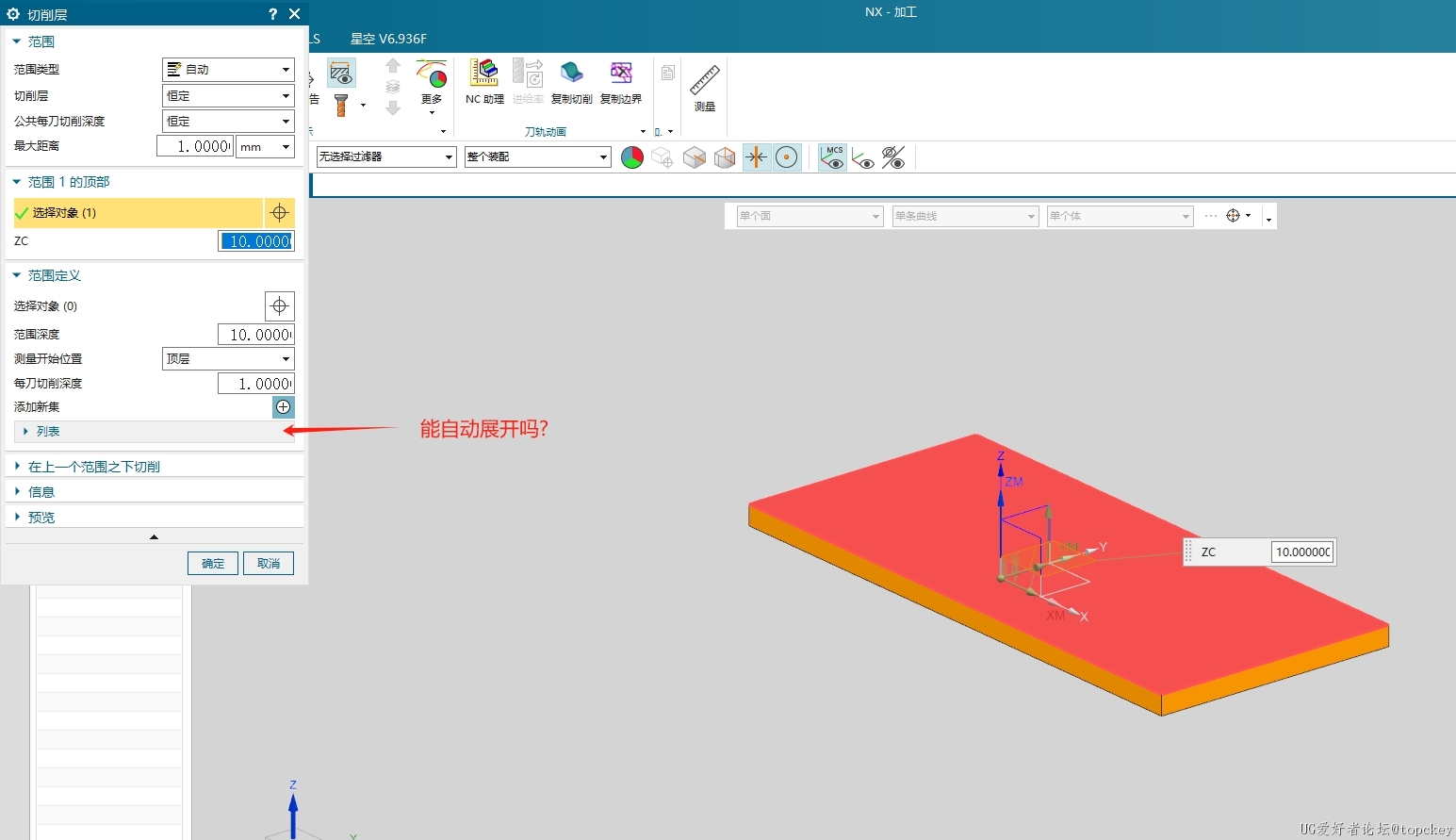Open the 范围类型 dropdown set to 自动

tap(228, 69)
